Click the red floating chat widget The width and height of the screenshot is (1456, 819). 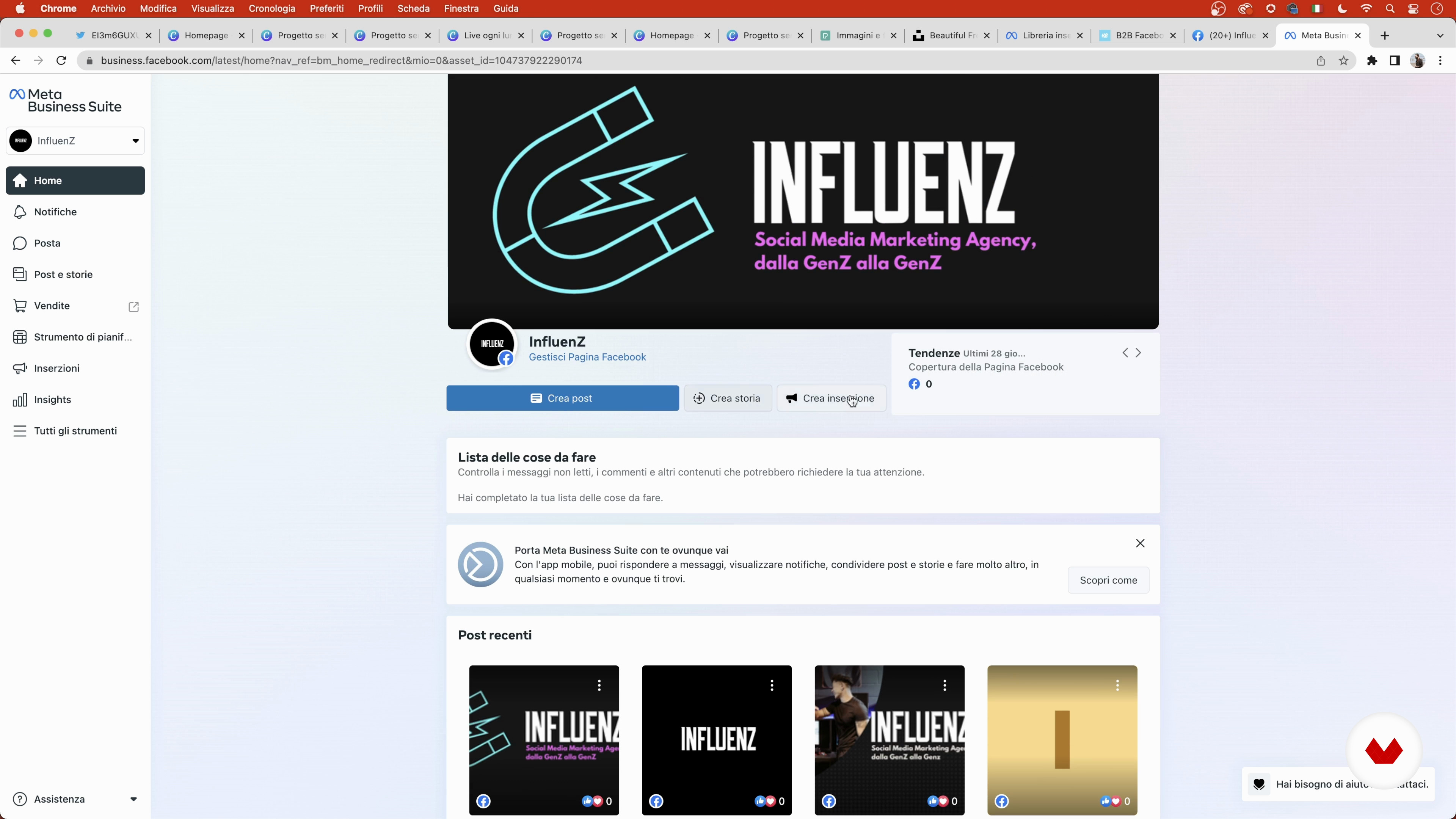(x=1384, y=751)
